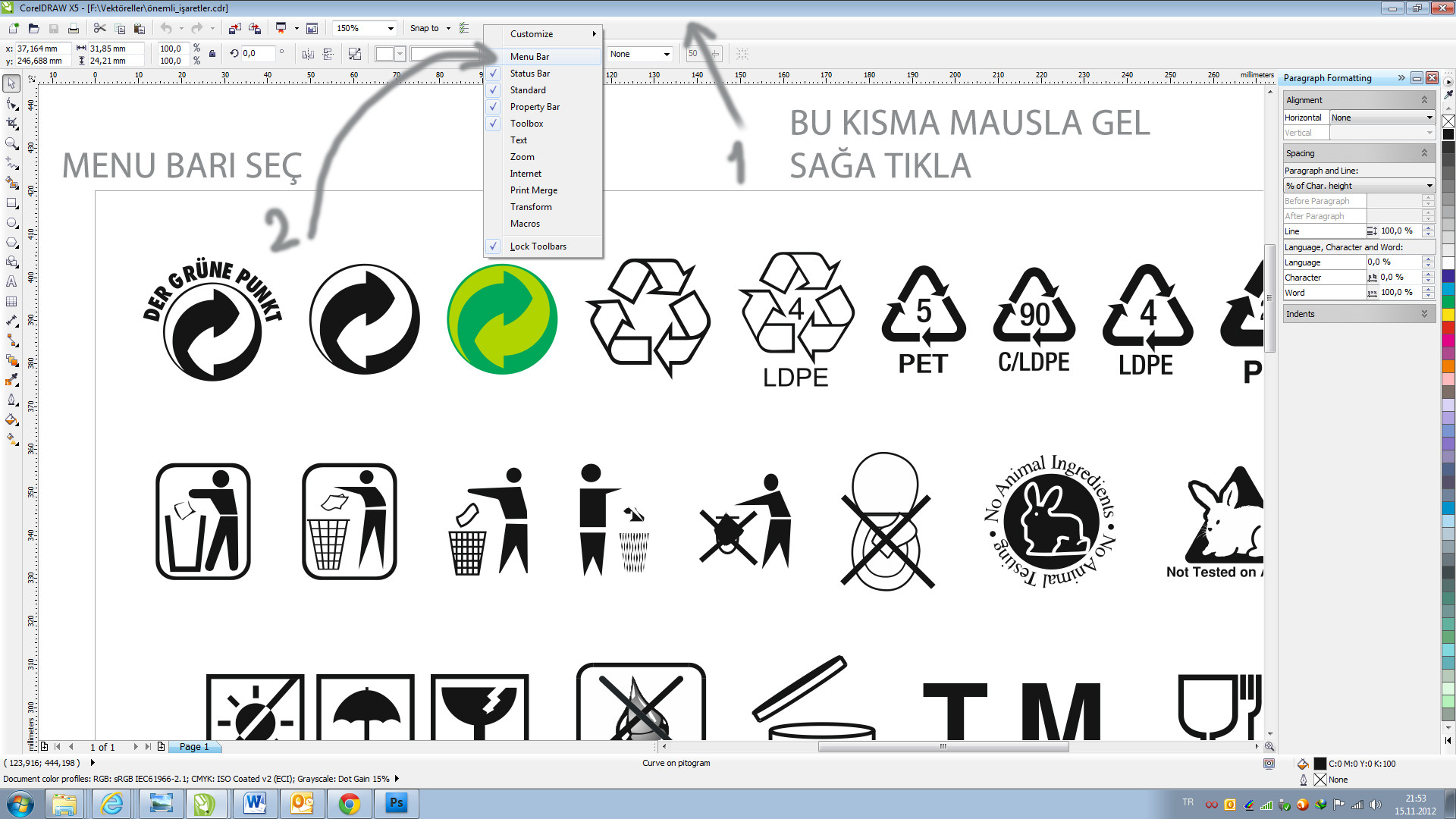Open the undo history dropdown arrow
This screenshot has width=1456, height=819.
tap(181, 28)
